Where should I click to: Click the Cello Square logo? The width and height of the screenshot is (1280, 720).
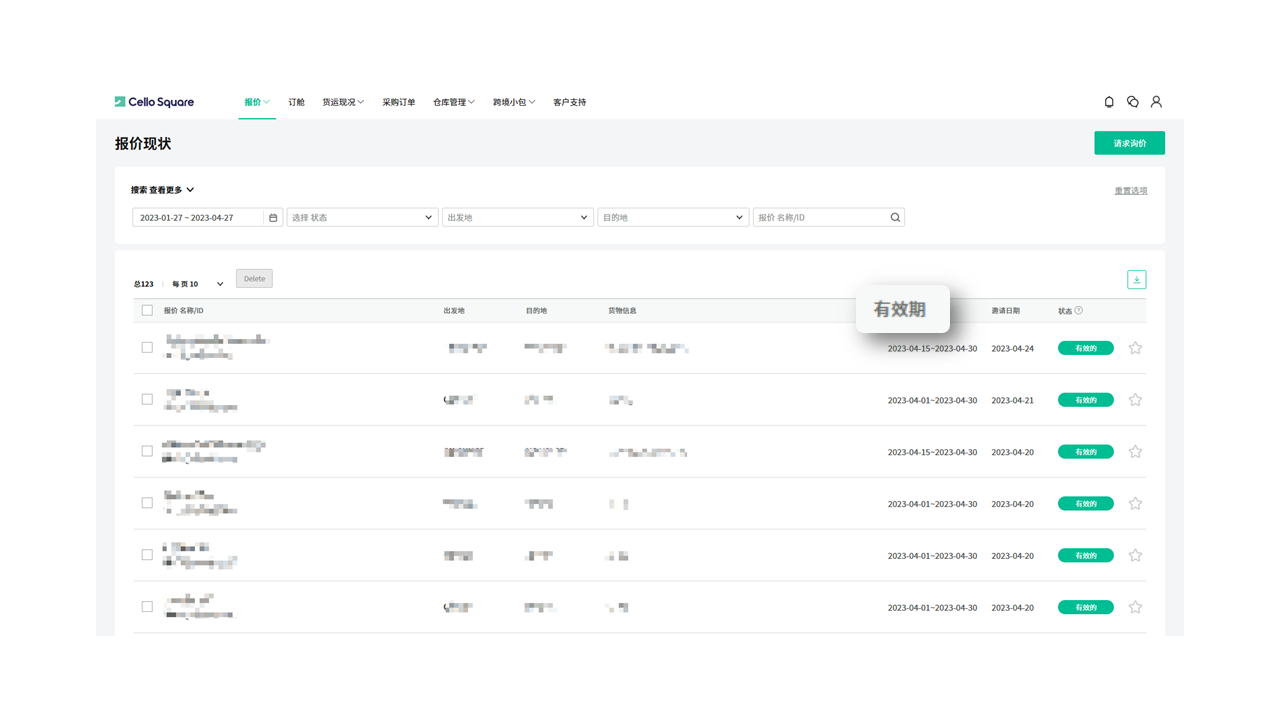(x=154, y=102)
